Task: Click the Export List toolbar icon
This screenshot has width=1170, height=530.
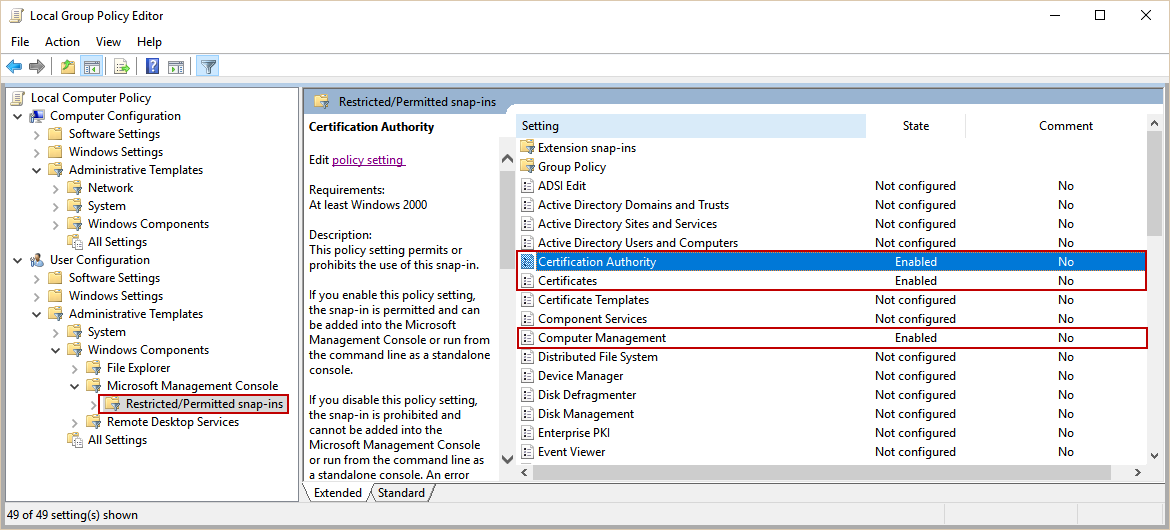Action: point(122,67)
